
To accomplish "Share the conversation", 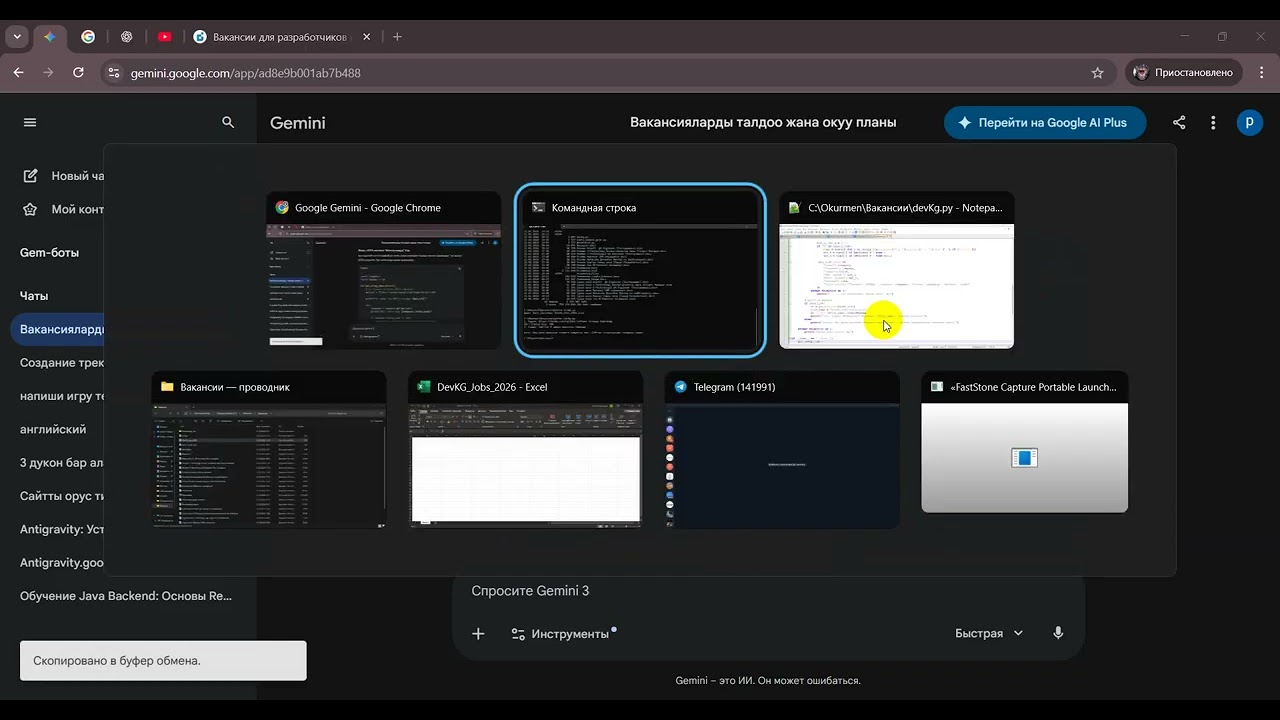I will (1179, 123).
